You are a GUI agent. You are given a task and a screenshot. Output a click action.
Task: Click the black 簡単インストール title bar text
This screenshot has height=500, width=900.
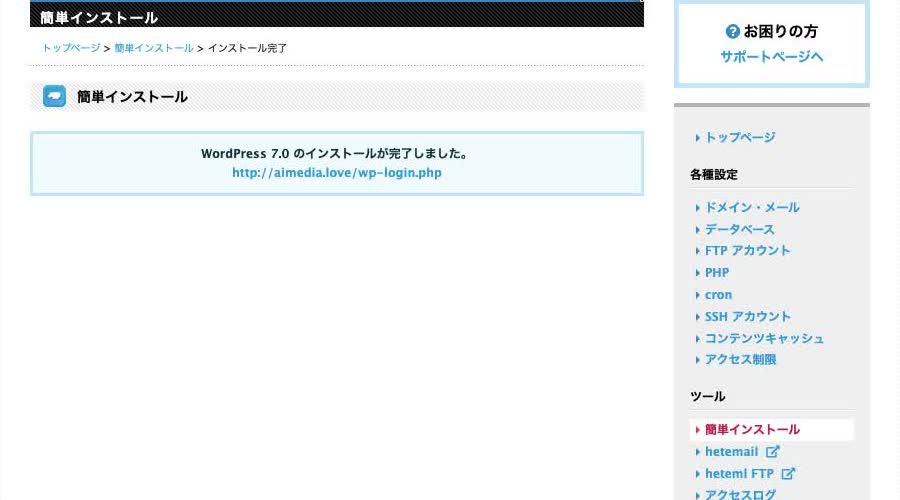[x=99, y=18]
